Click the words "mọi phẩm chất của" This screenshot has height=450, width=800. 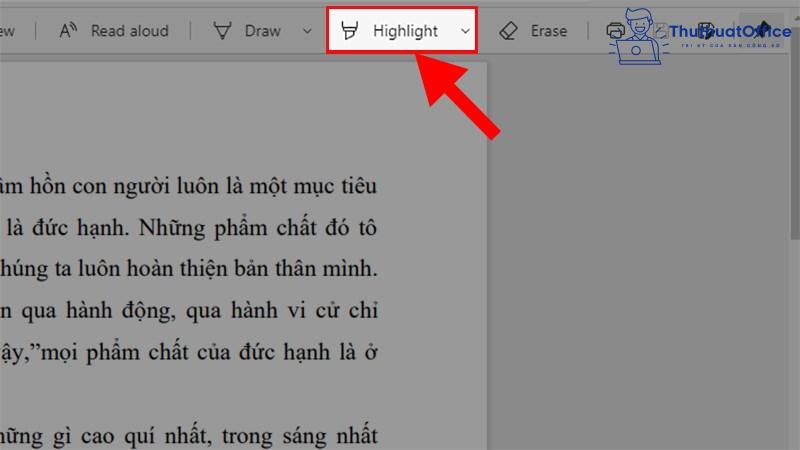pyautogui.click(x=135, y=353)
